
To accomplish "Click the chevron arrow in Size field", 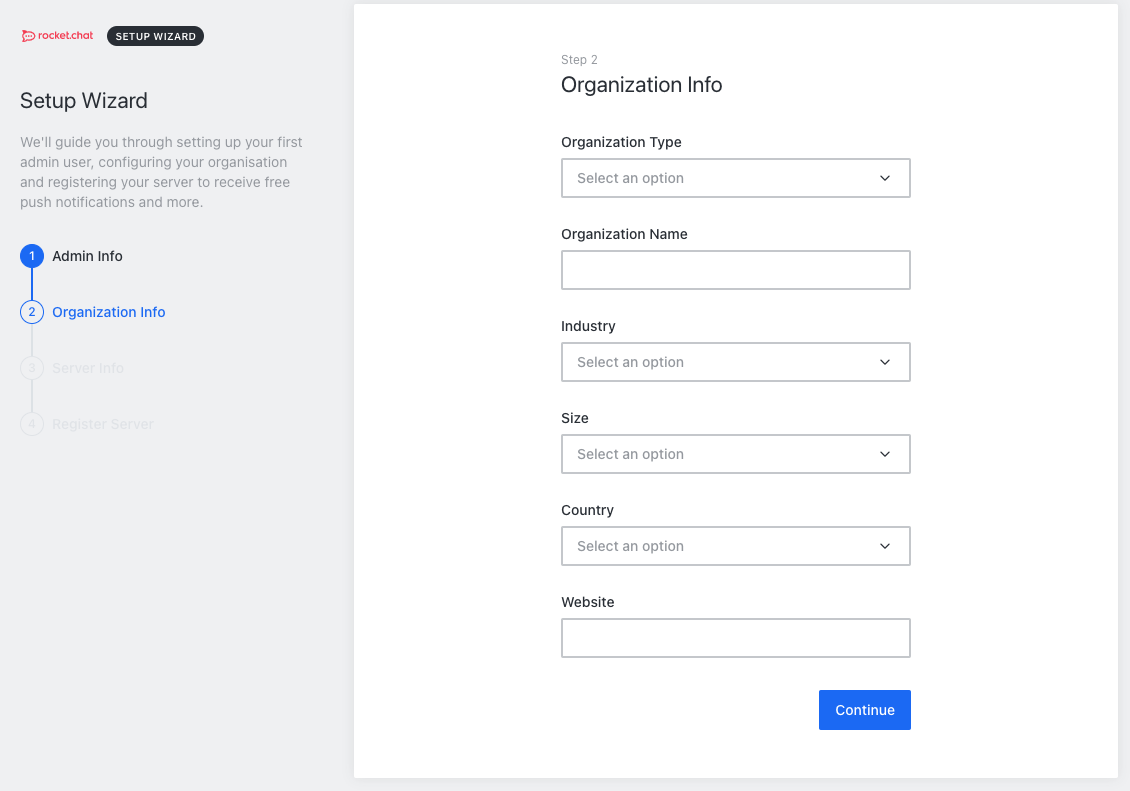I will pyautogui.click(x=885, y=454).
